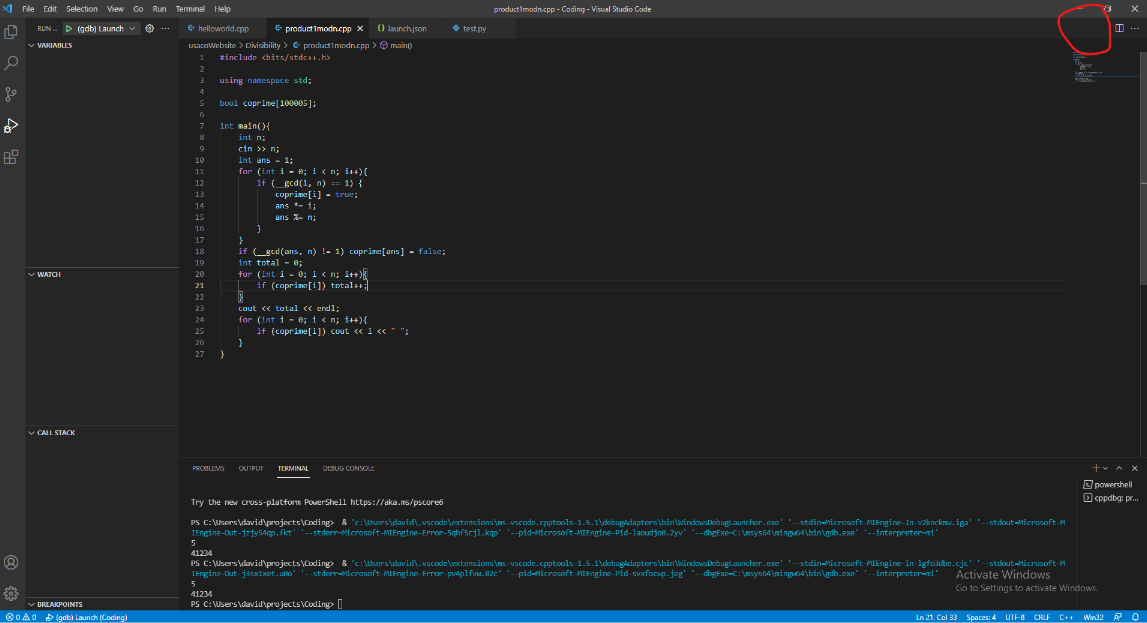Change line endings via CRLF
This screenshot has width=1147, height=623.
[x=1042, y=617]
